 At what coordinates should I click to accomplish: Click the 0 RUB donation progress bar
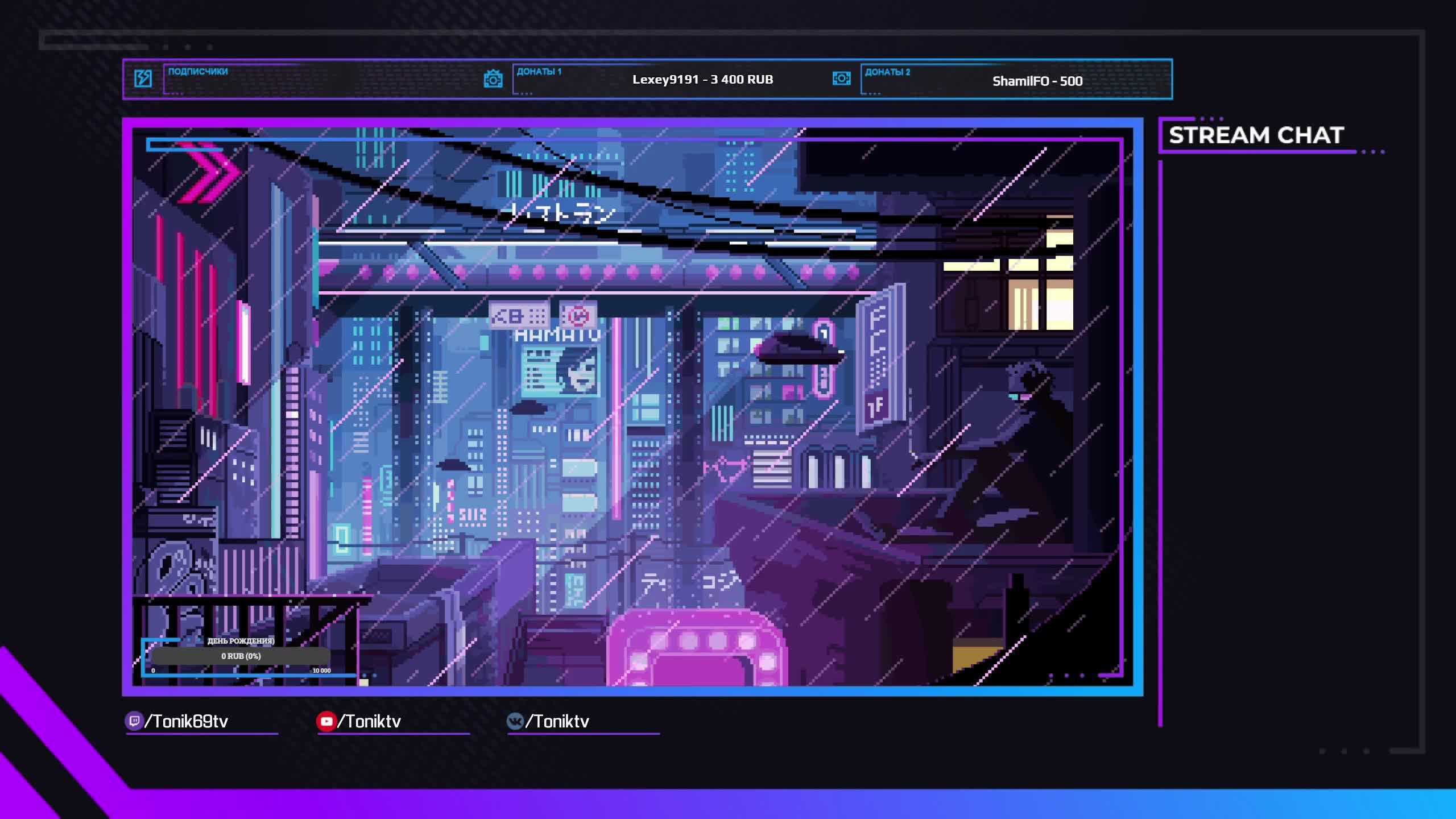241,656
